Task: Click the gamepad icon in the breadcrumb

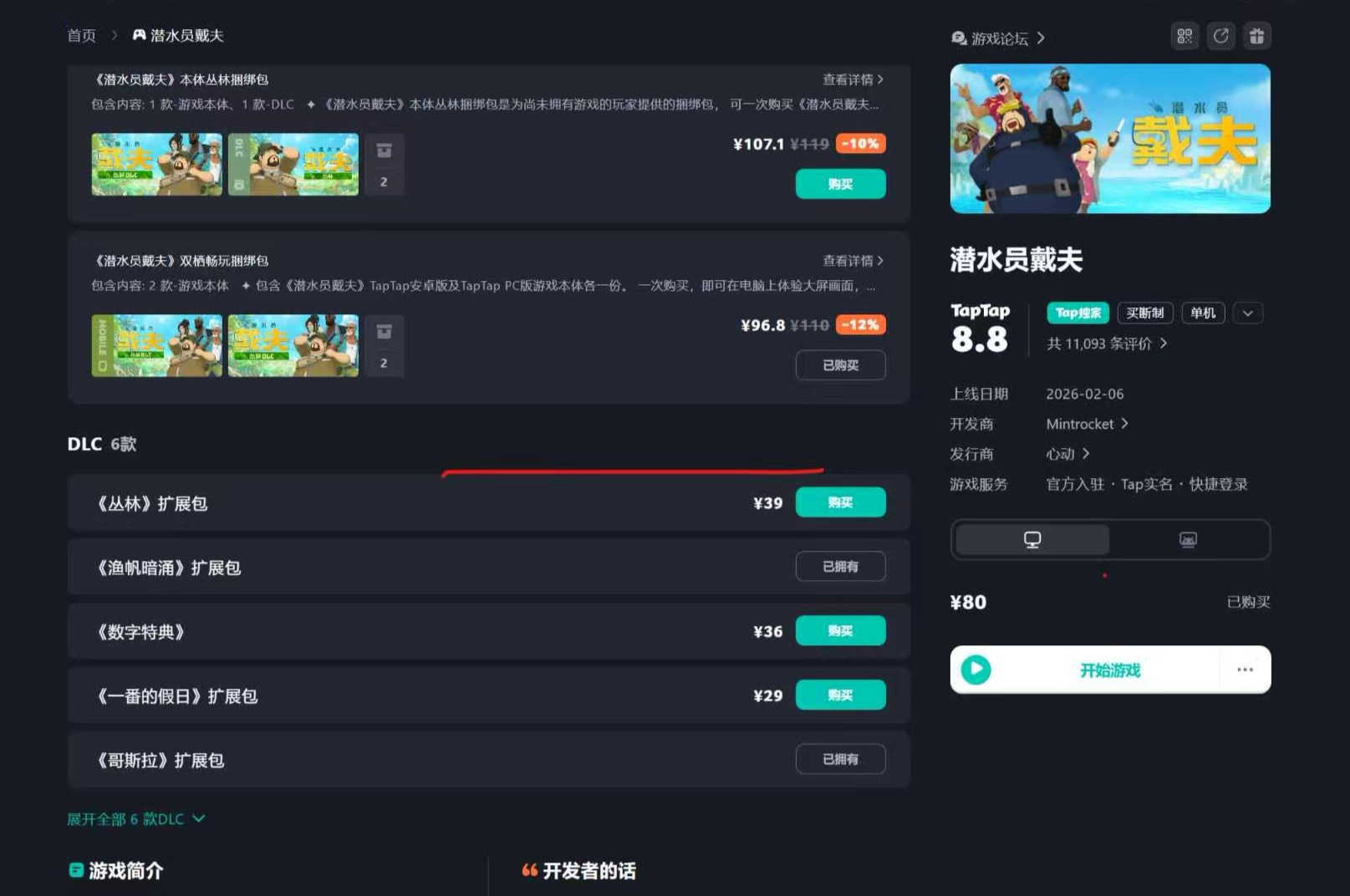Action: [140, 35]
